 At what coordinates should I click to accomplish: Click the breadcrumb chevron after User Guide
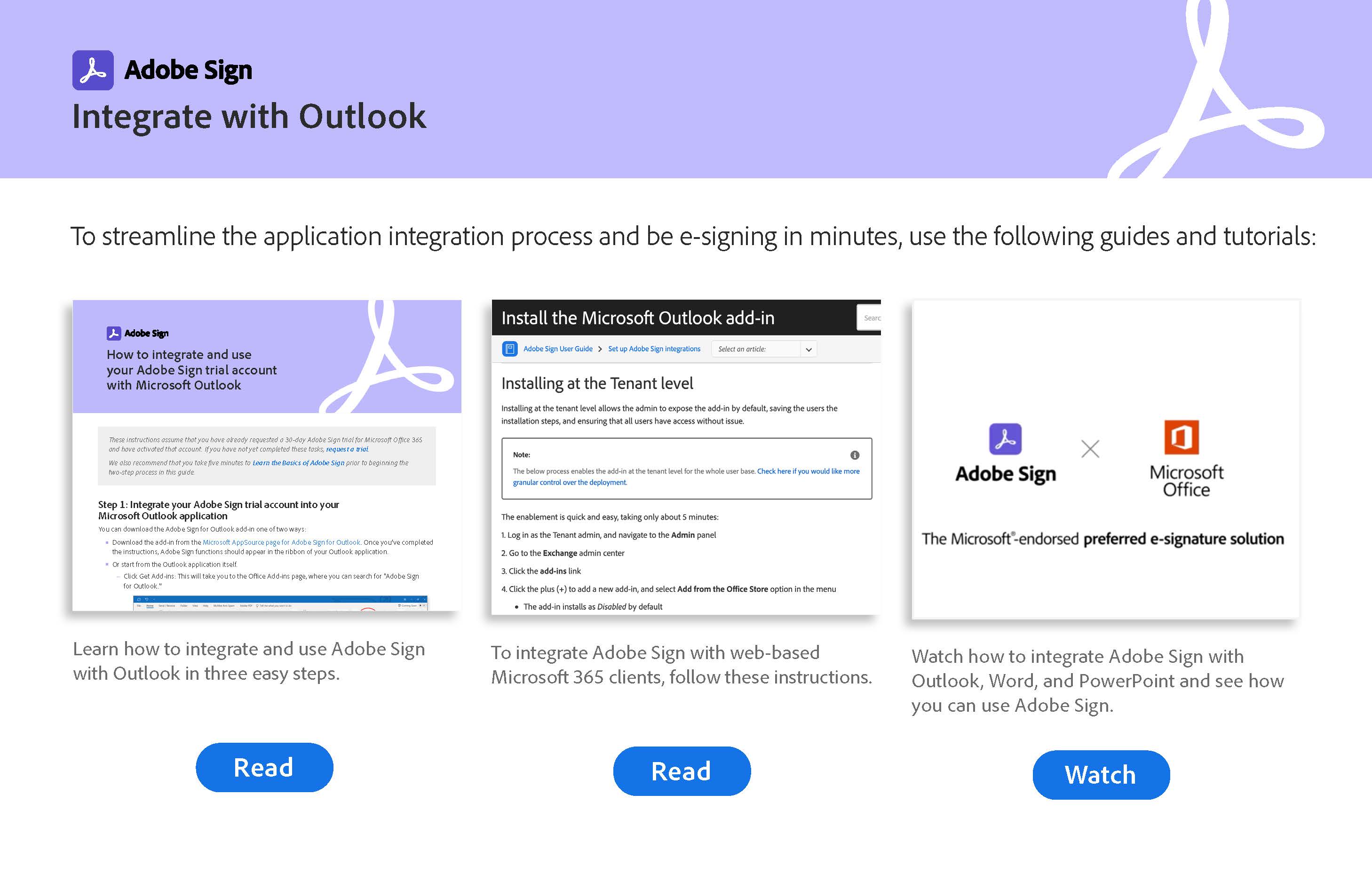coord(600,350)
